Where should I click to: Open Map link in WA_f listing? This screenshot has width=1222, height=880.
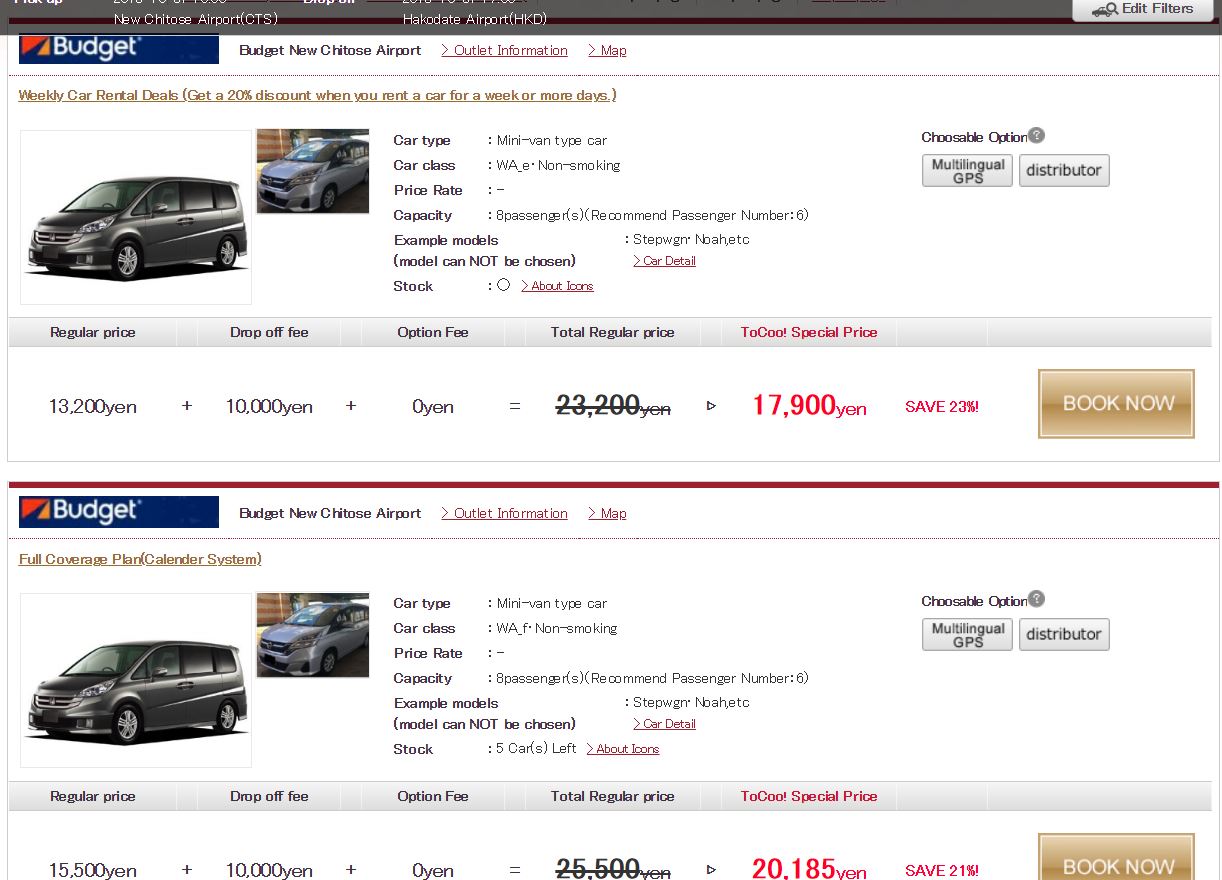(x=607, y=513)
